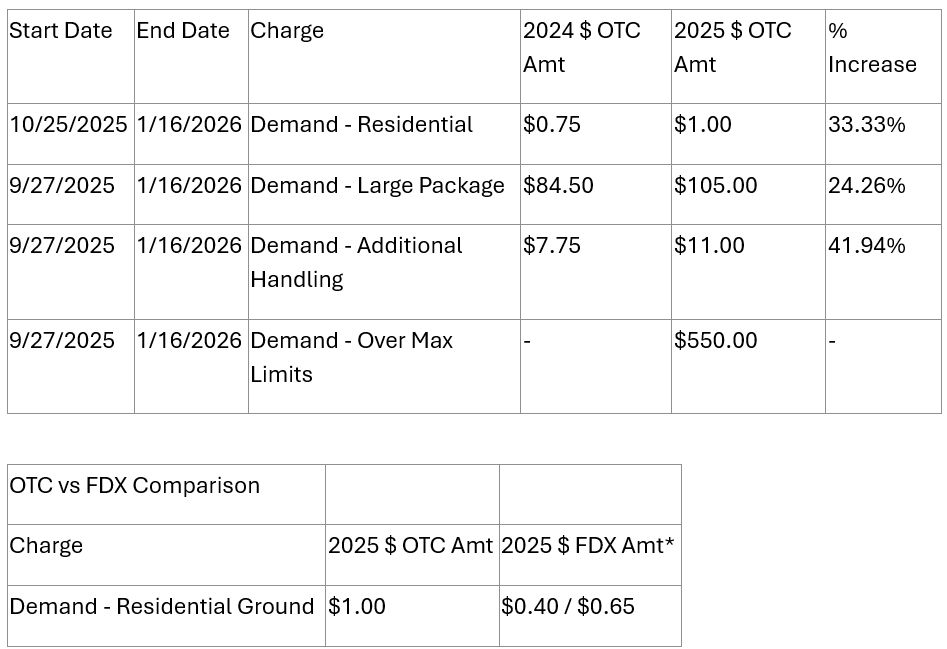Select the Demand - Large Package cell
The image size is (947, 649).
pyautogui.click(x=384, y=194)
